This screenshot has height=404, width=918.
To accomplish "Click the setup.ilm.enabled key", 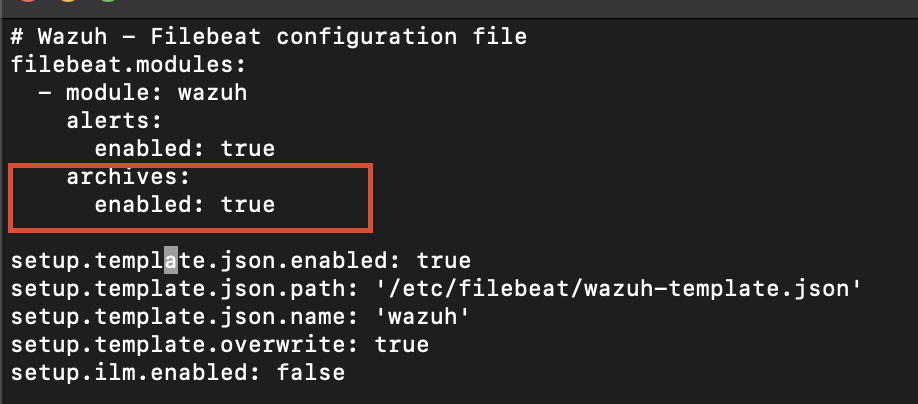I will [x=135, y=372].
